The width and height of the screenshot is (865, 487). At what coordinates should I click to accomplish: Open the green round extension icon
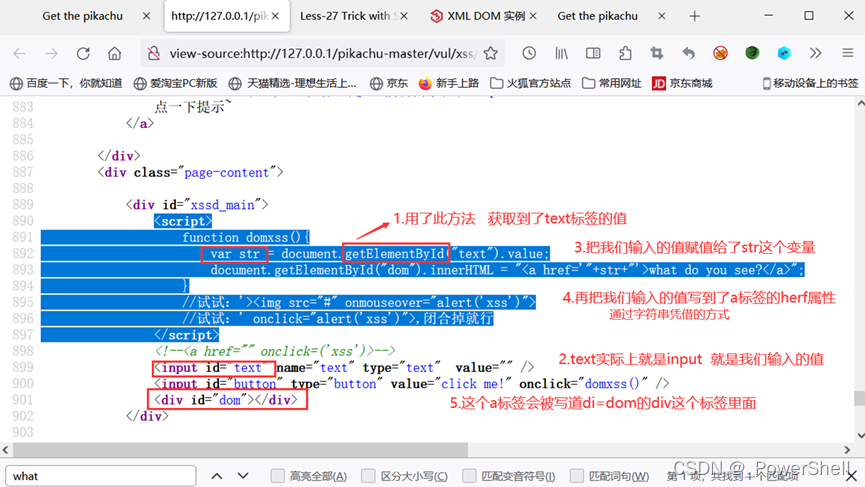tap(752, 53)
